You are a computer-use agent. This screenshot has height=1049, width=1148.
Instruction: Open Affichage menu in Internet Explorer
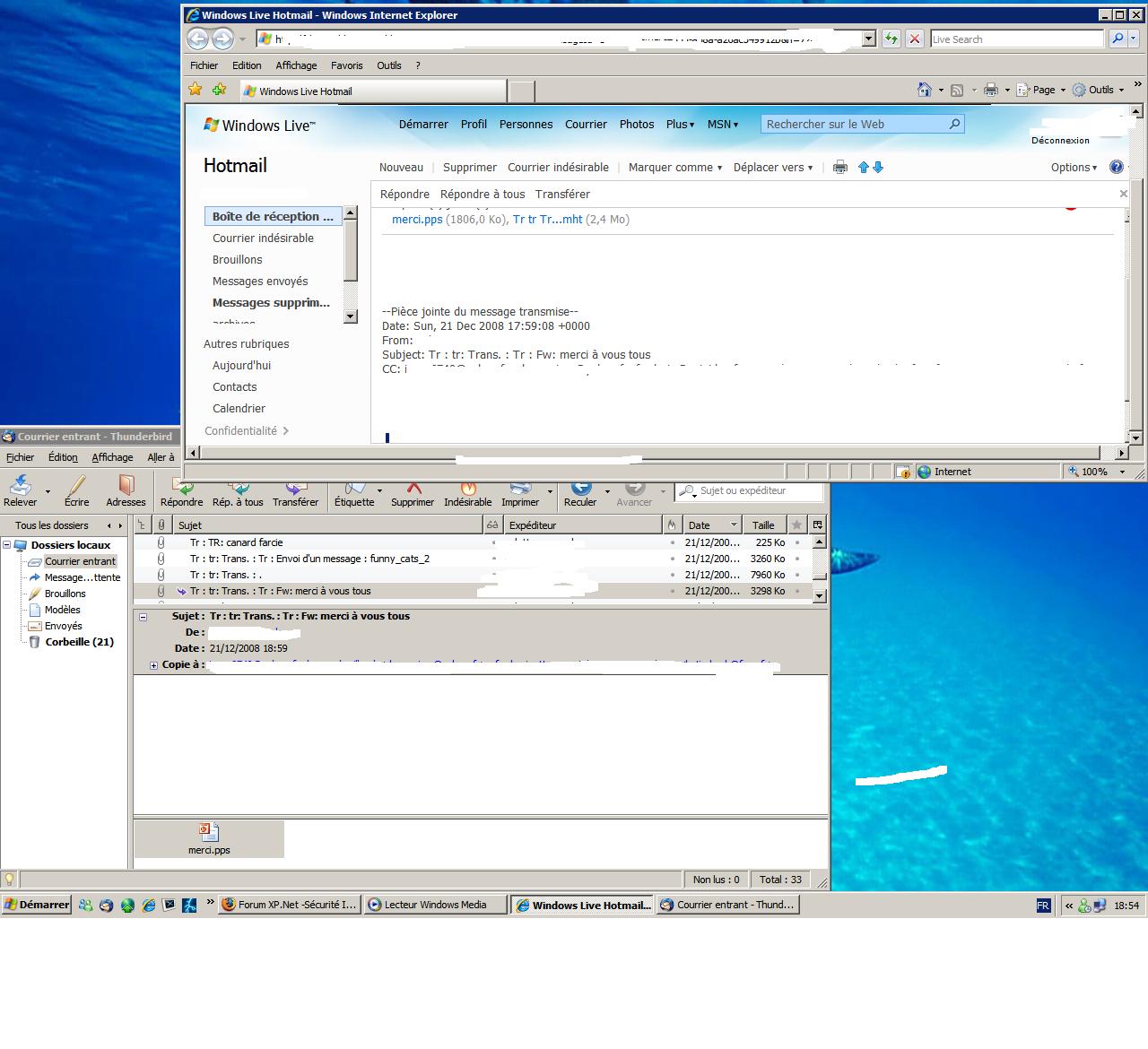tap(296, 65)
